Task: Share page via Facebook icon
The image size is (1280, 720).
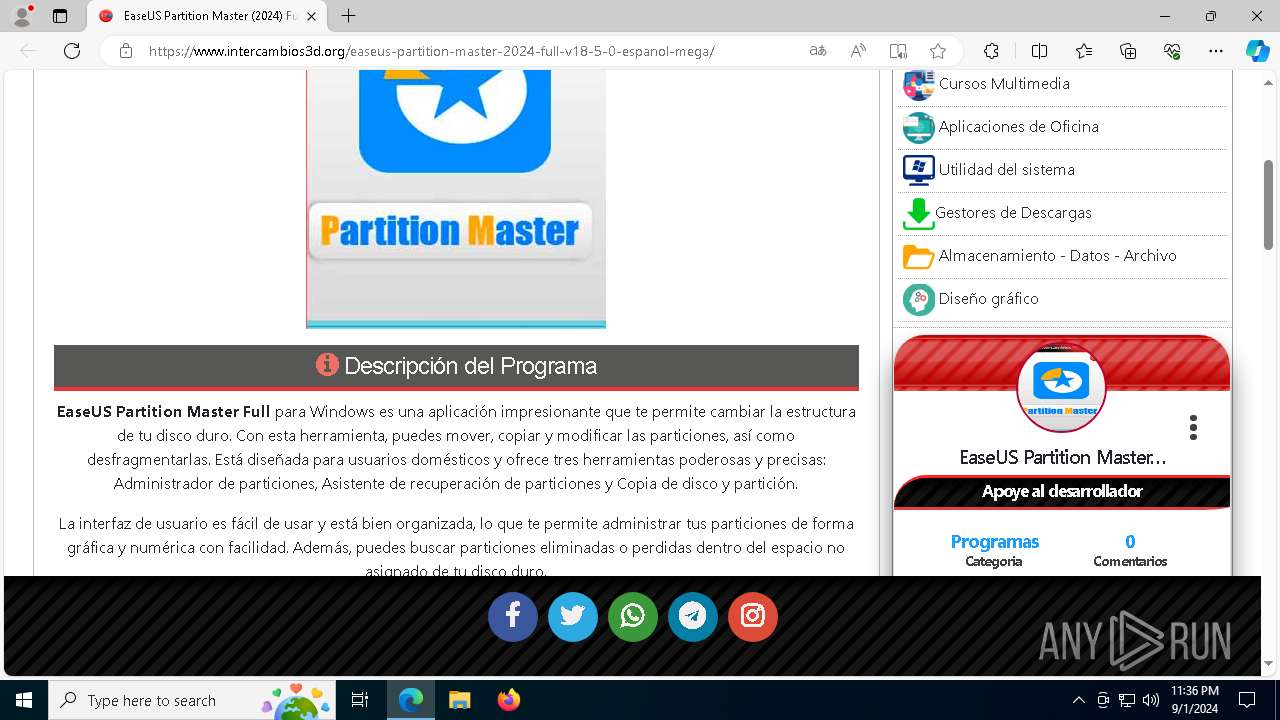Action: (x=513, y=616)
